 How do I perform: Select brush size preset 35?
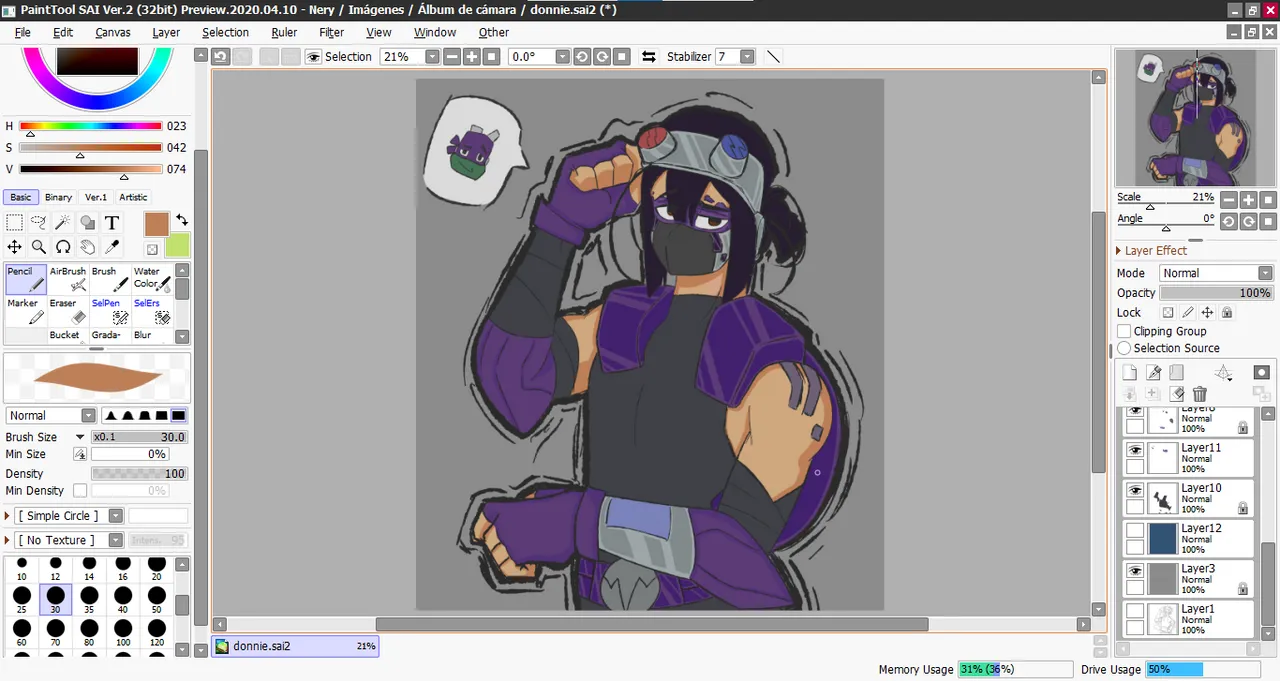tap(89, 600)
